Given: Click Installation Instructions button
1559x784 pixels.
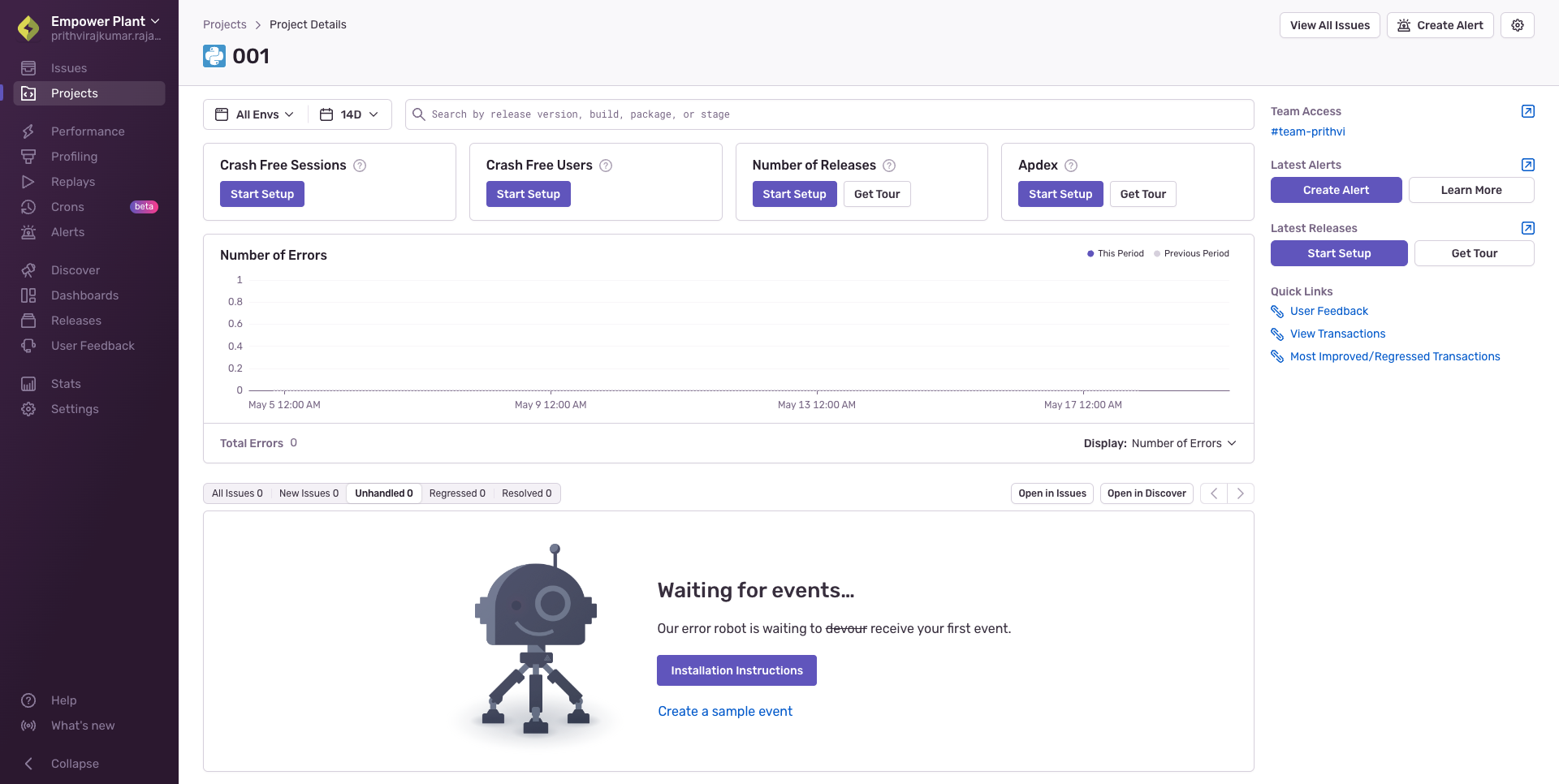Looking at the screenshot, I should click(736, 670).
